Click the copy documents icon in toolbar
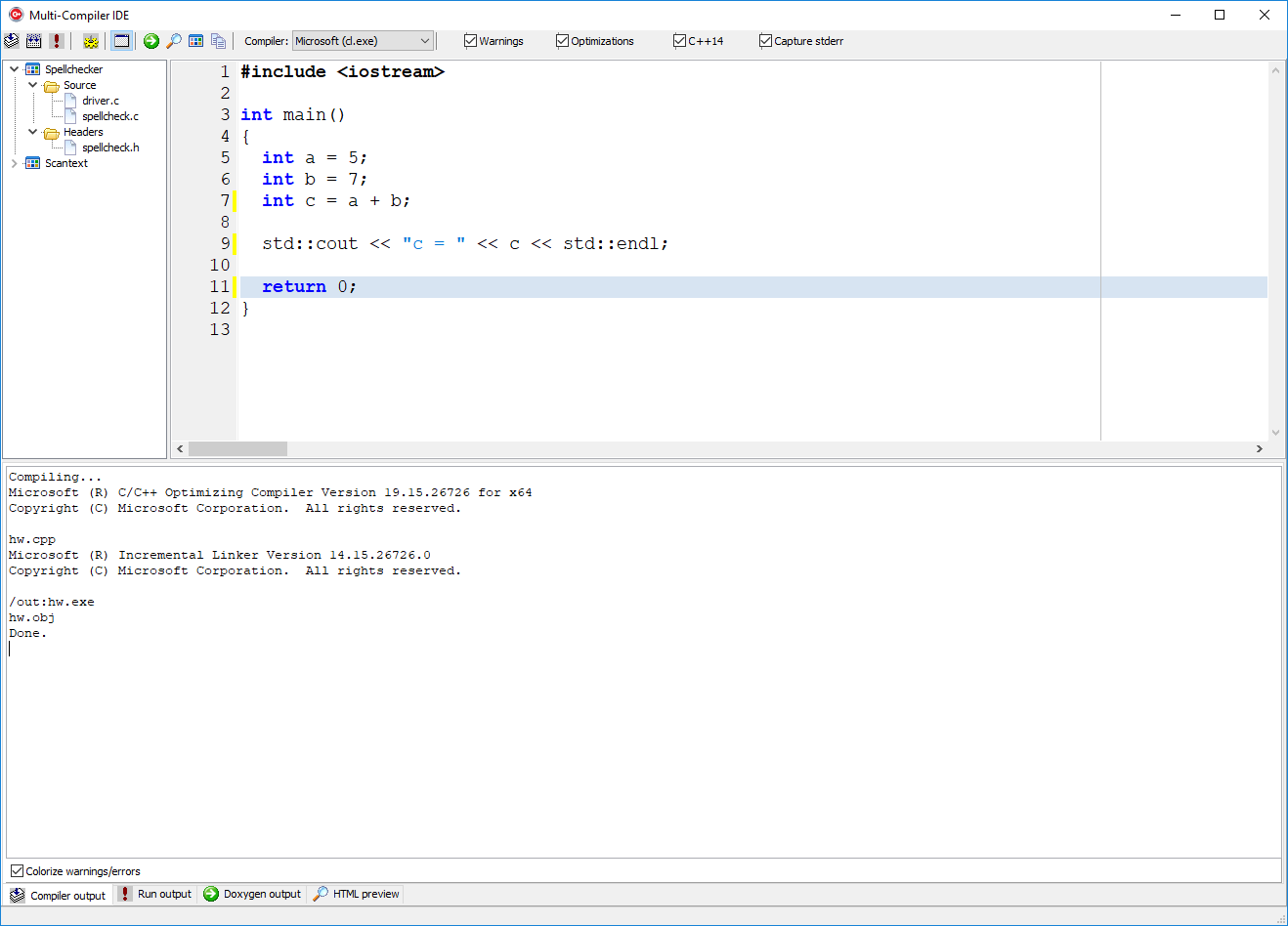This screenshot has height=926, width=1288. pos(219,41)
